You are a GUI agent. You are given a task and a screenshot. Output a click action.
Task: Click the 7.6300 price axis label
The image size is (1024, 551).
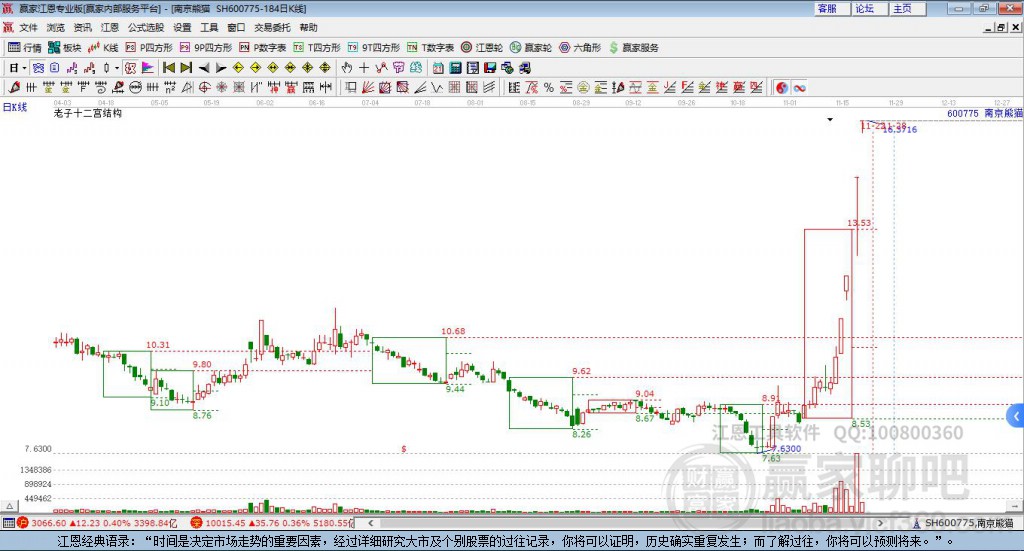coord(38,449)
